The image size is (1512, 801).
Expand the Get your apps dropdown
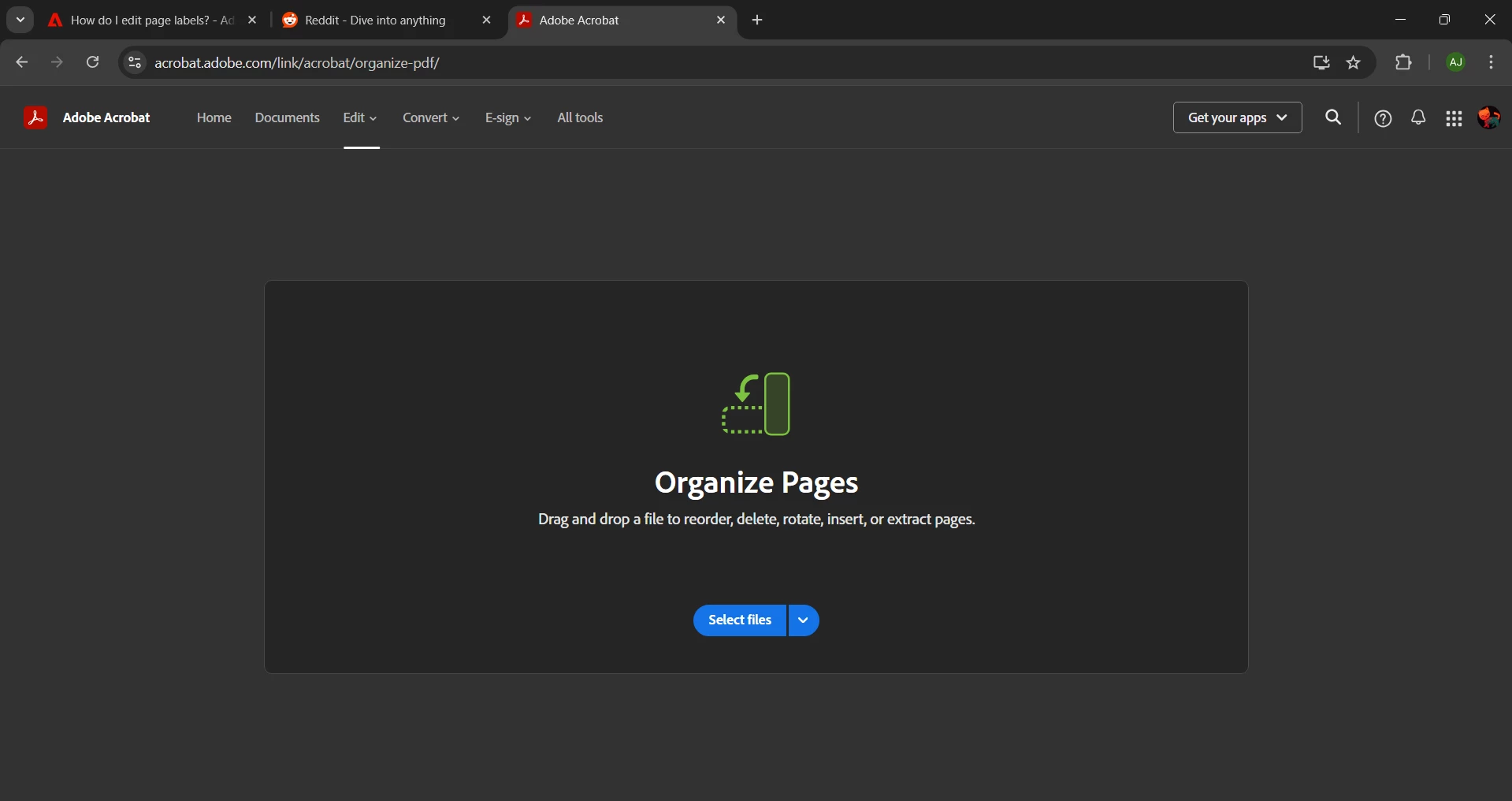[x=1237, y=117]
